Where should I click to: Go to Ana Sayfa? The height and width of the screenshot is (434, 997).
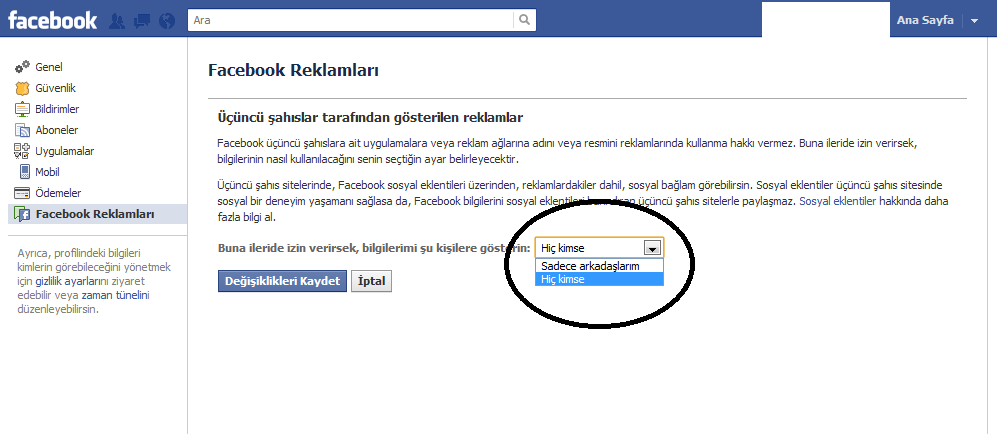[x=925, y=20]
